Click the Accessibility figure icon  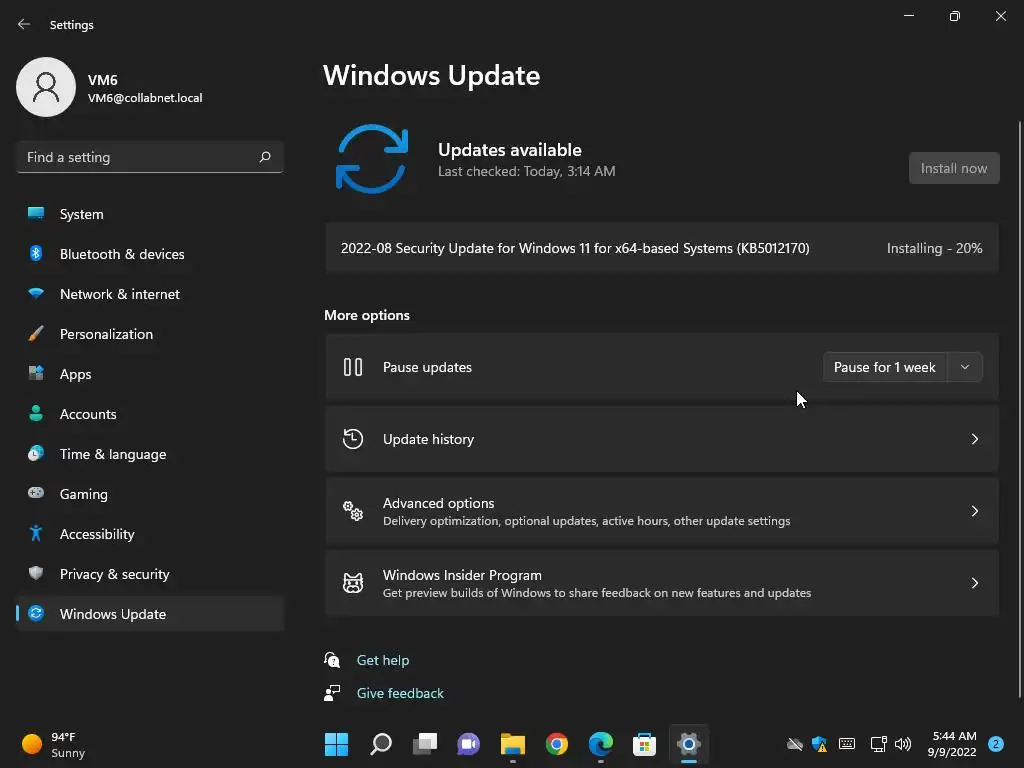(x=36, y=534)
